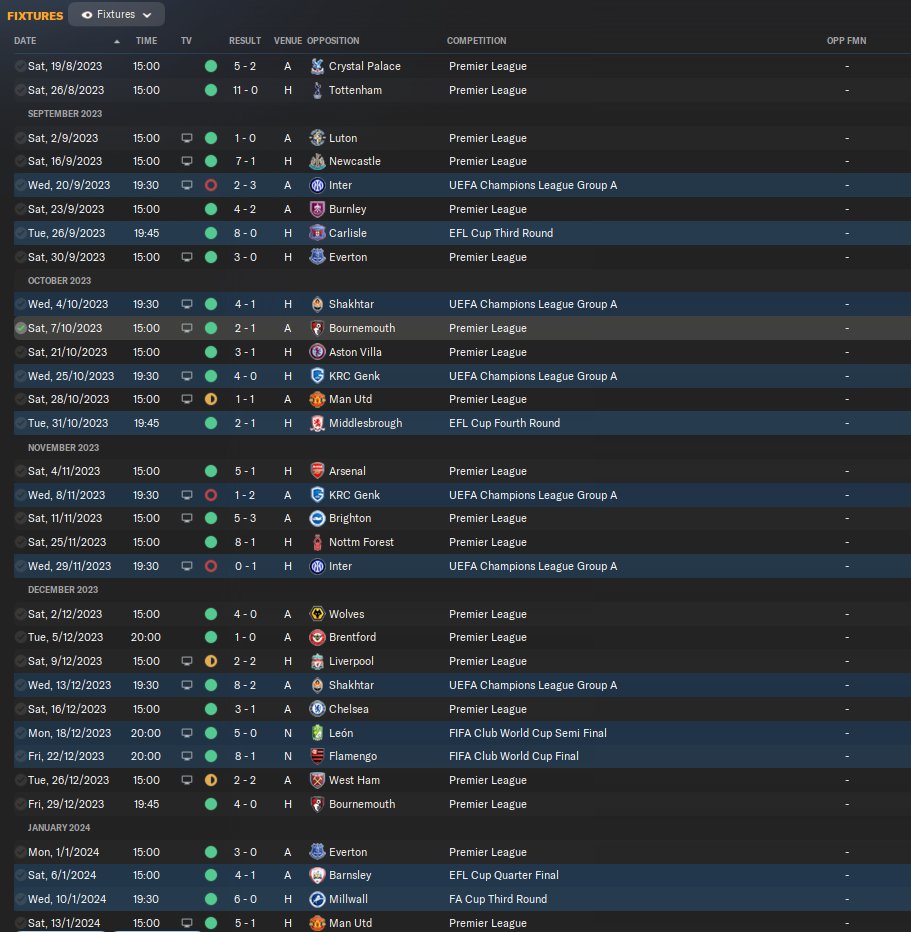The height and width of the screenshot is (932, 911).
Task: Click the Nottm Forest club badge
Action: click(317, 542)
